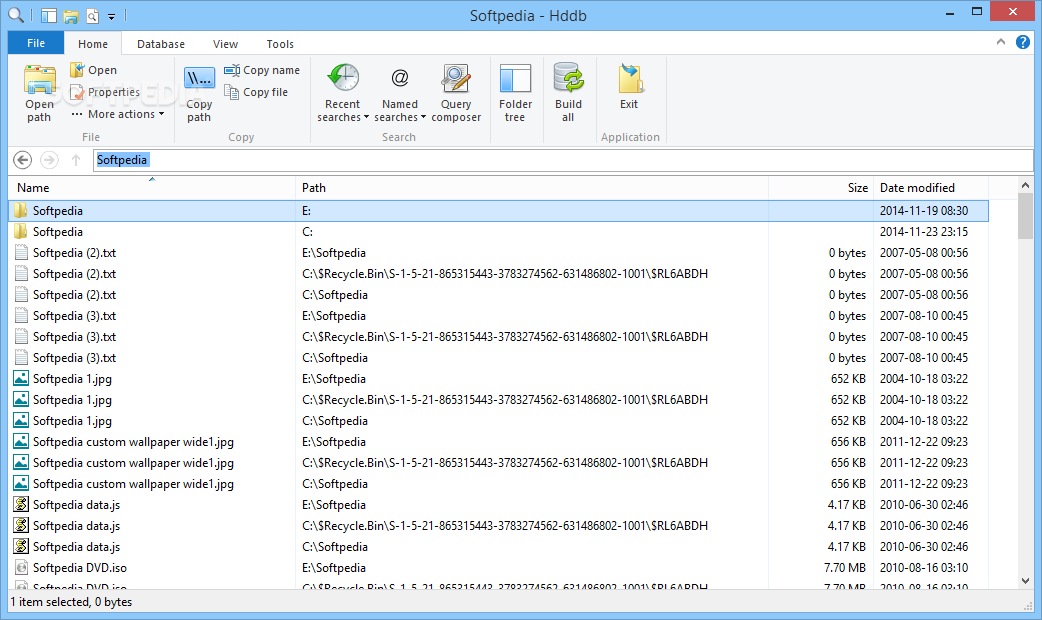Switch to the Tools ribbon tab
1042x620 pixels.
(280, 44)
